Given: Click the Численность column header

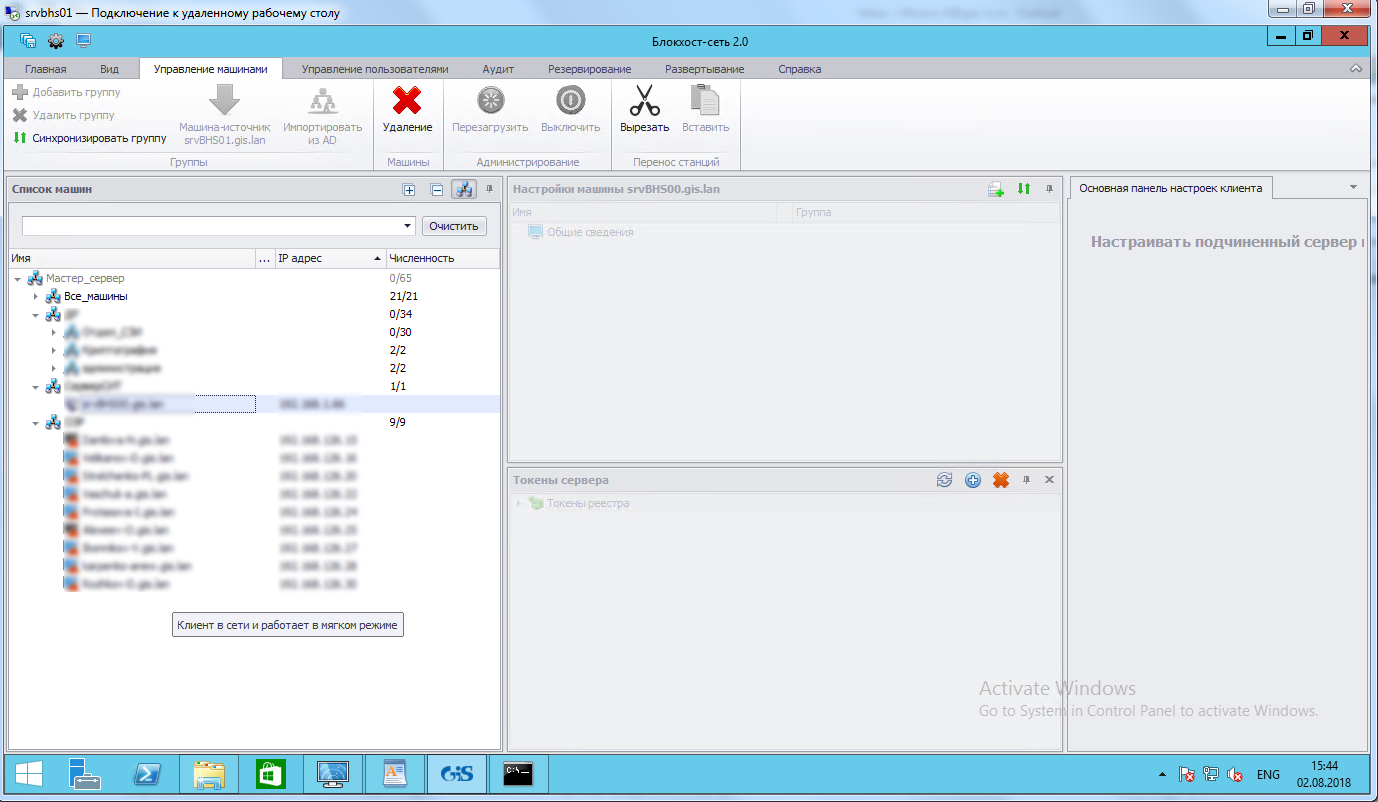Looking at the screenshot, I should (x=442, y=258).
